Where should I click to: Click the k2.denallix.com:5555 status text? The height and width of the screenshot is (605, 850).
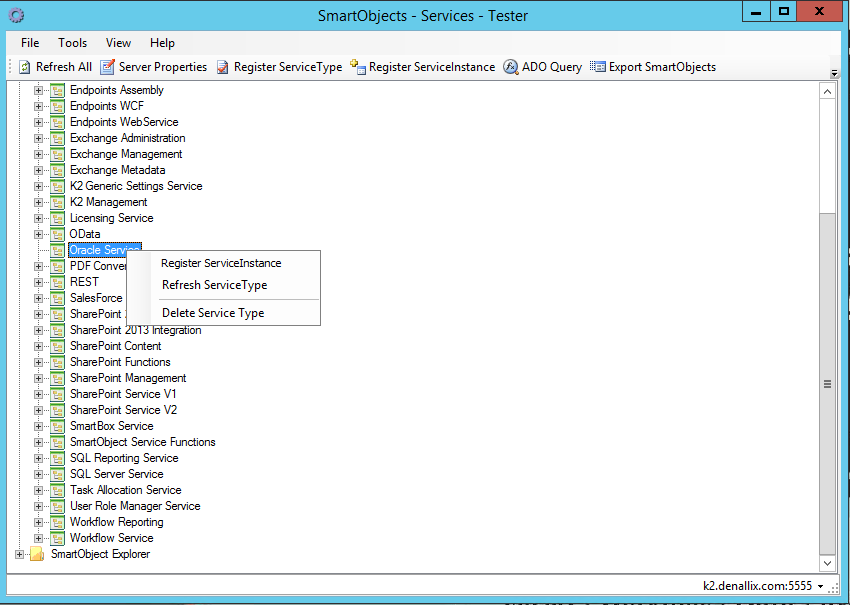(757, 586)
